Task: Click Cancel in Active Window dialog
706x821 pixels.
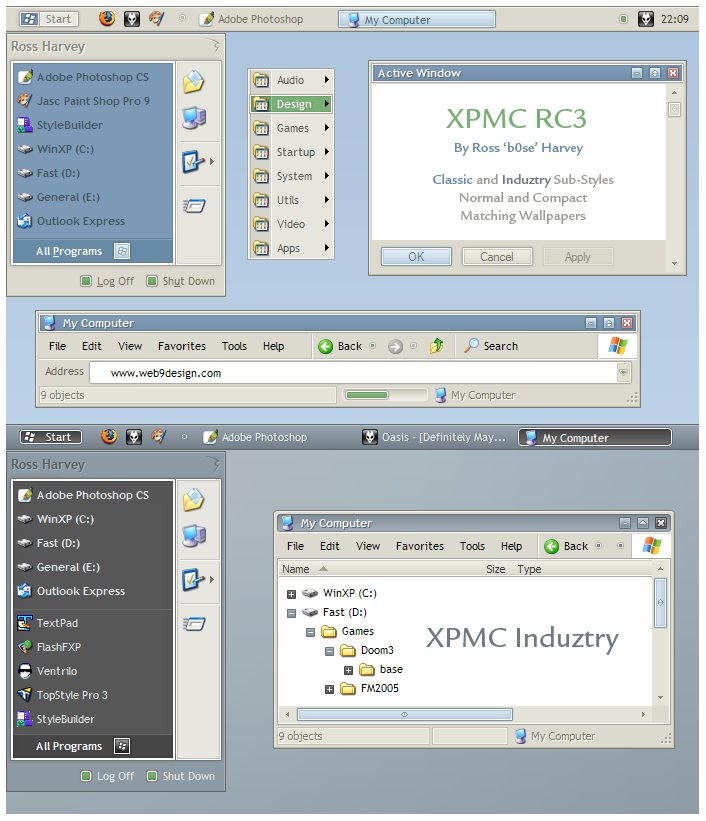Action: click(x=497, y=257)
